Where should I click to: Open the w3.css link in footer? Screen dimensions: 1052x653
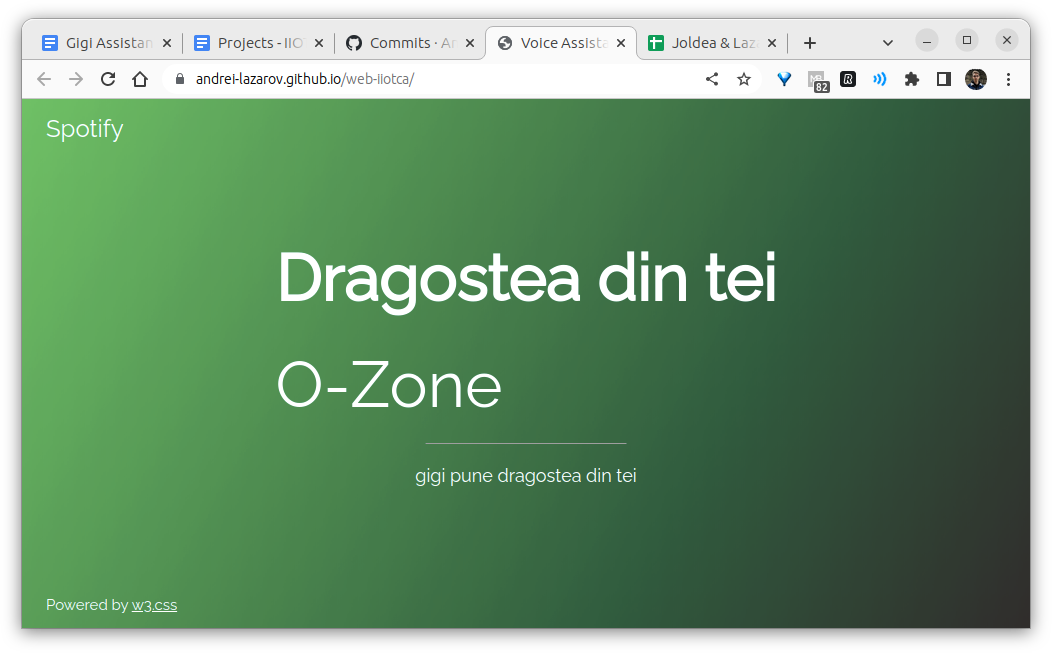click(x=154, y=605)
